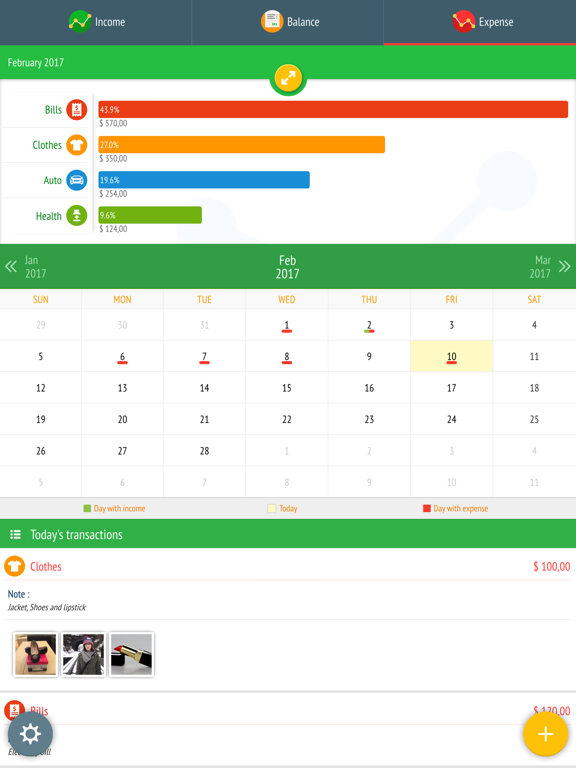Screen dimensions: 576x768
Task: Click the $ 254,00 Auto amount
Action: [113, 194]
